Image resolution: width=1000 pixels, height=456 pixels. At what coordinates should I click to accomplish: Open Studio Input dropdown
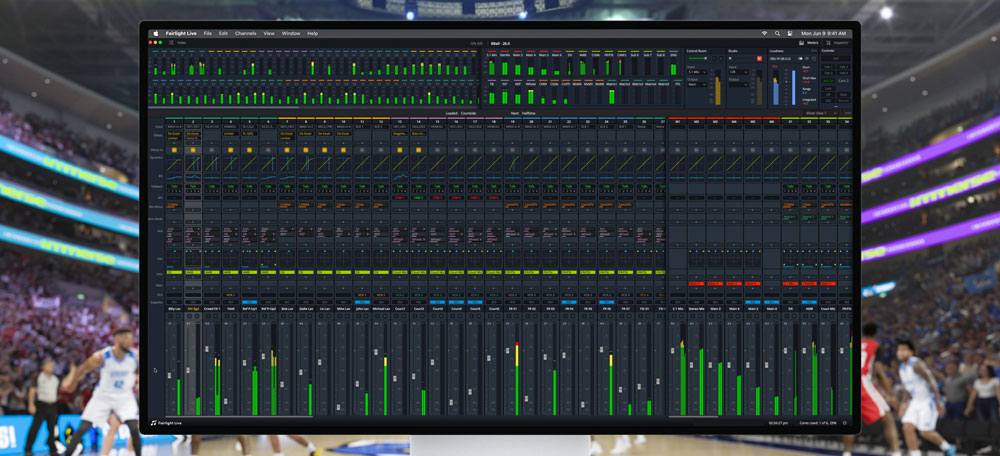click(x=739, y=71)
